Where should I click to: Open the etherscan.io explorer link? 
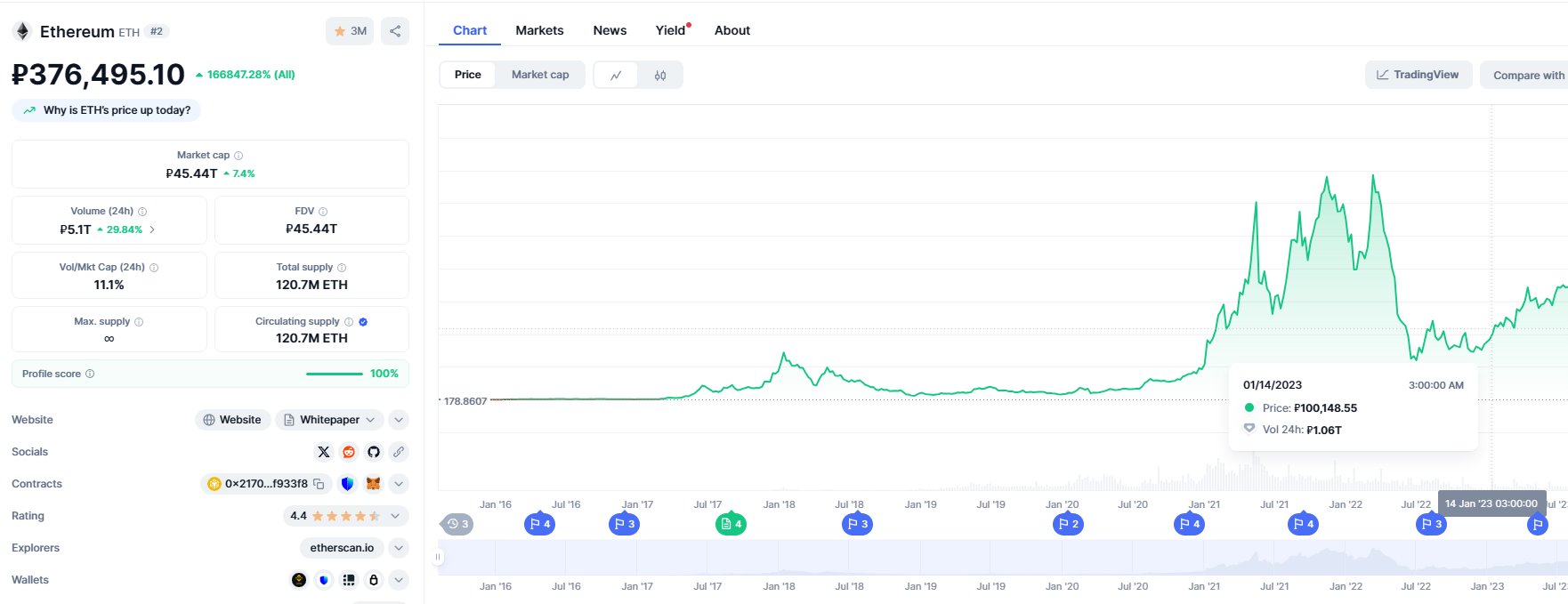pyautogui.click(x=342, y=548)
